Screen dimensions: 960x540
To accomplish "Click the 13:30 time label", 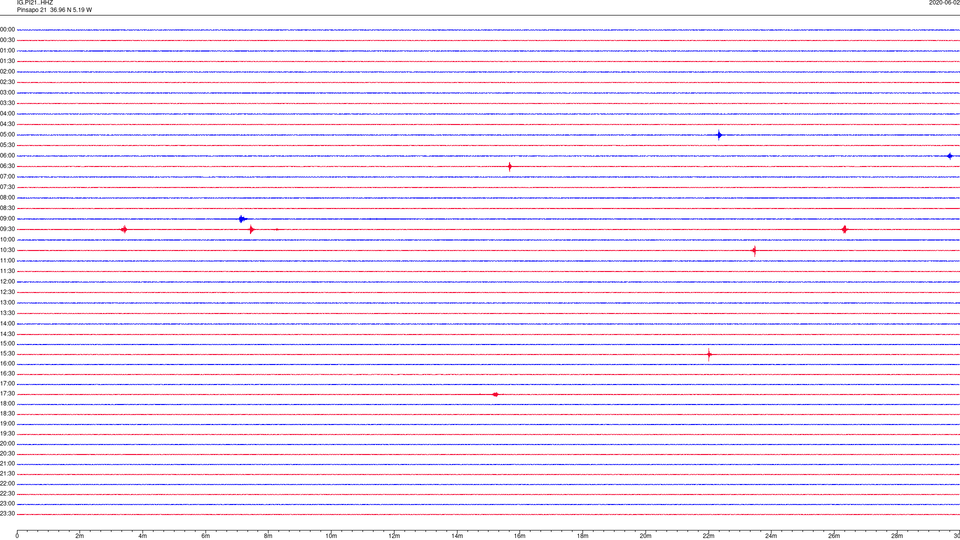I will click(x=7, y=313).
